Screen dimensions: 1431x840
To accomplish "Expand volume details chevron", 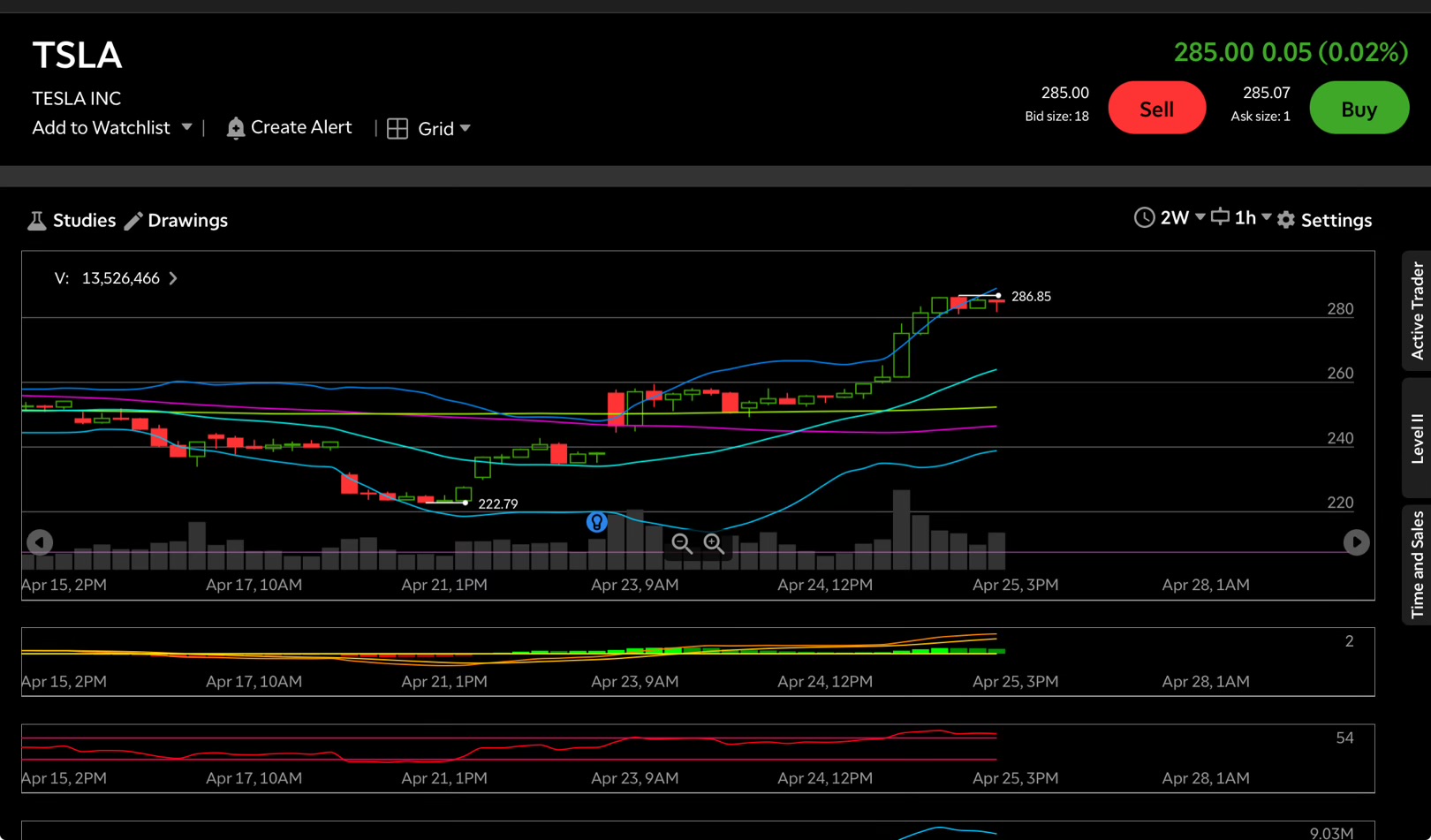I will coord(173,278).
